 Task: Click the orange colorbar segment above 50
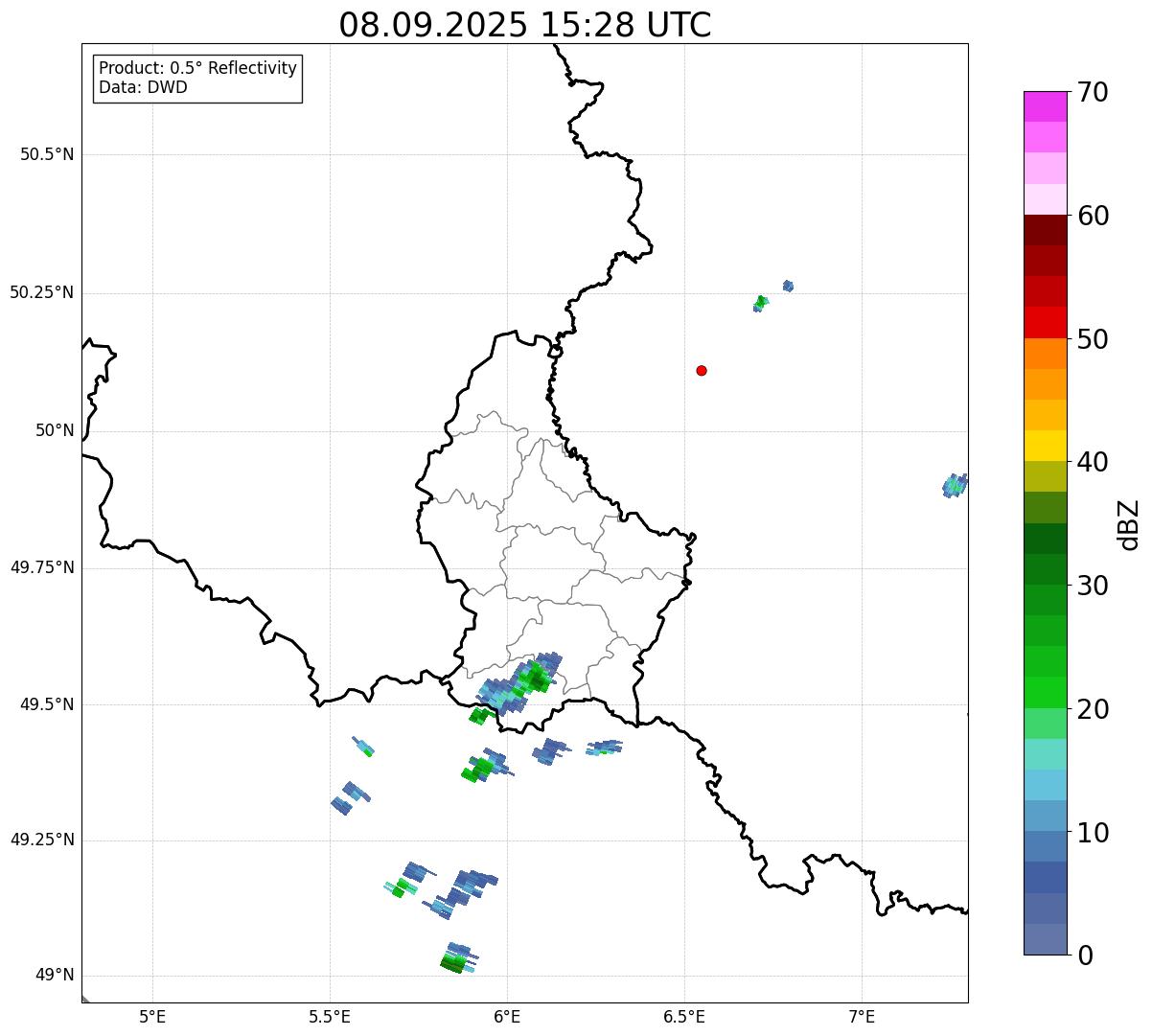pyautogui.click(x=1045, y=354)
